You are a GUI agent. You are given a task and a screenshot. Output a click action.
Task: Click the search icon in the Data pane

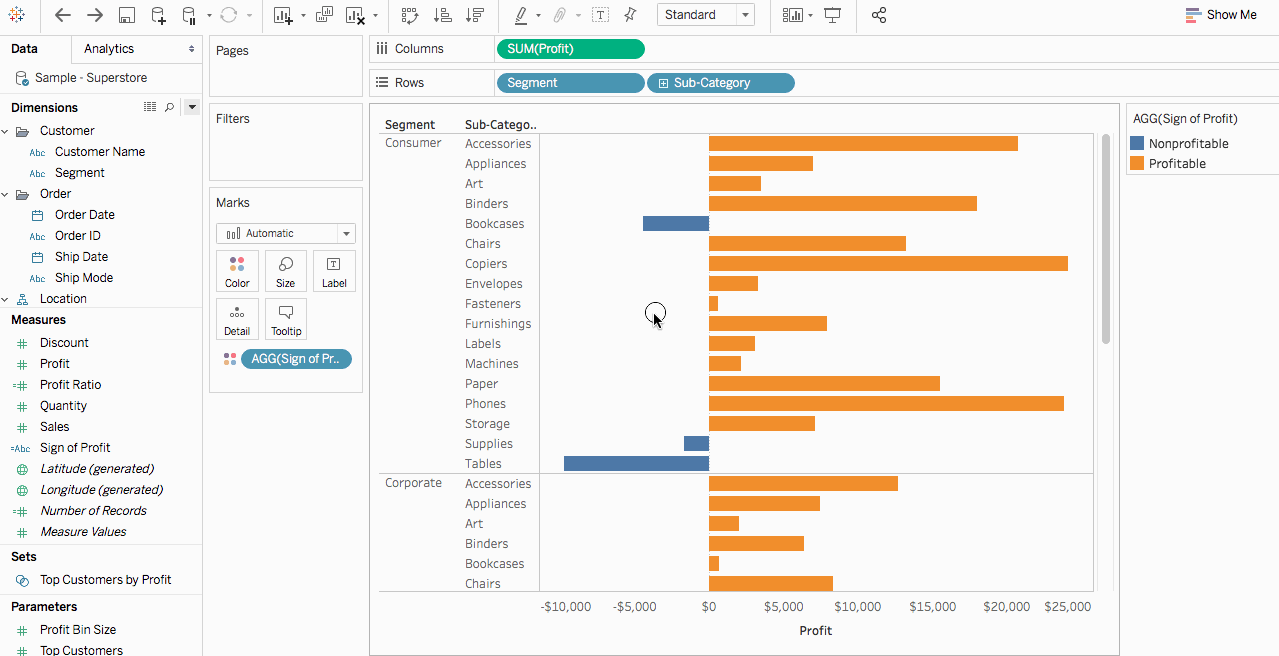point(168,107)
